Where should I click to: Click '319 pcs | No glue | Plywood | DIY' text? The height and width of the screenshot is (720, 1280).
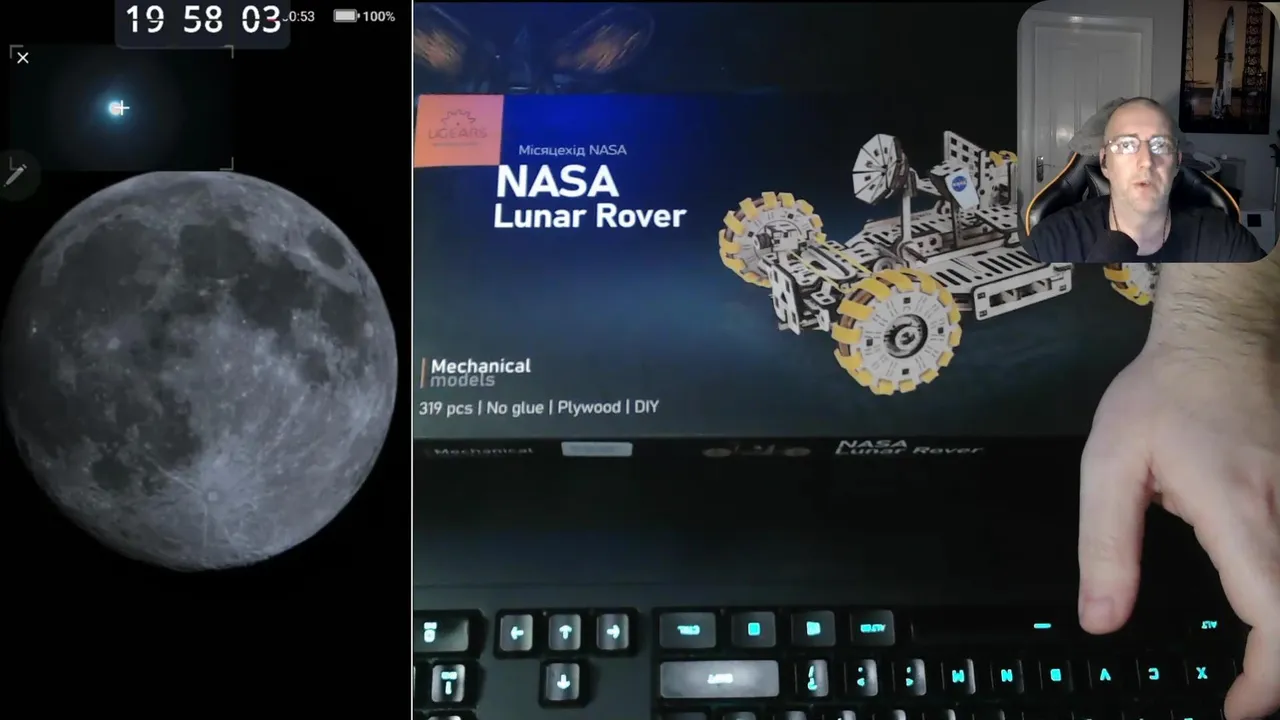tap(539, 407)
